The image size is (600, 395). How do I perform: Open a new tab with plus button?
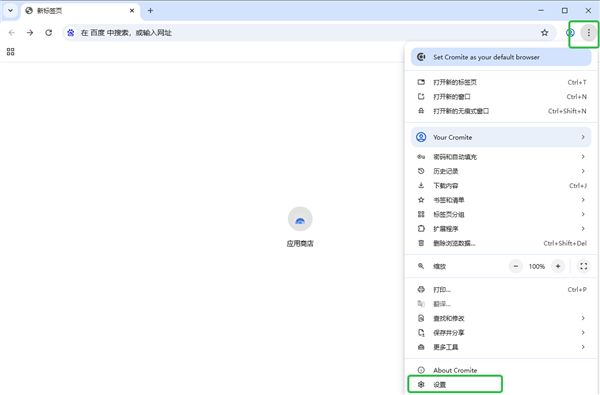pyautogui.click(x=150, y=11)
